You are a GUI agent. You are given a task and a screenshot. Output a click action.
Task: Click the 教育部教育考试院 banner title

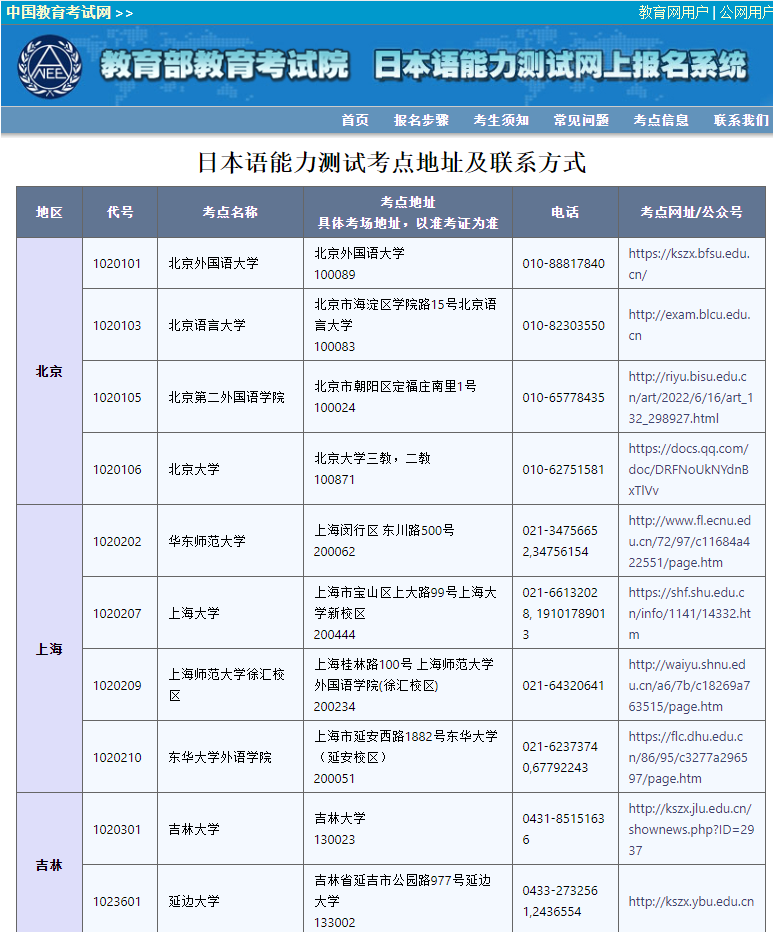(225, 65)
